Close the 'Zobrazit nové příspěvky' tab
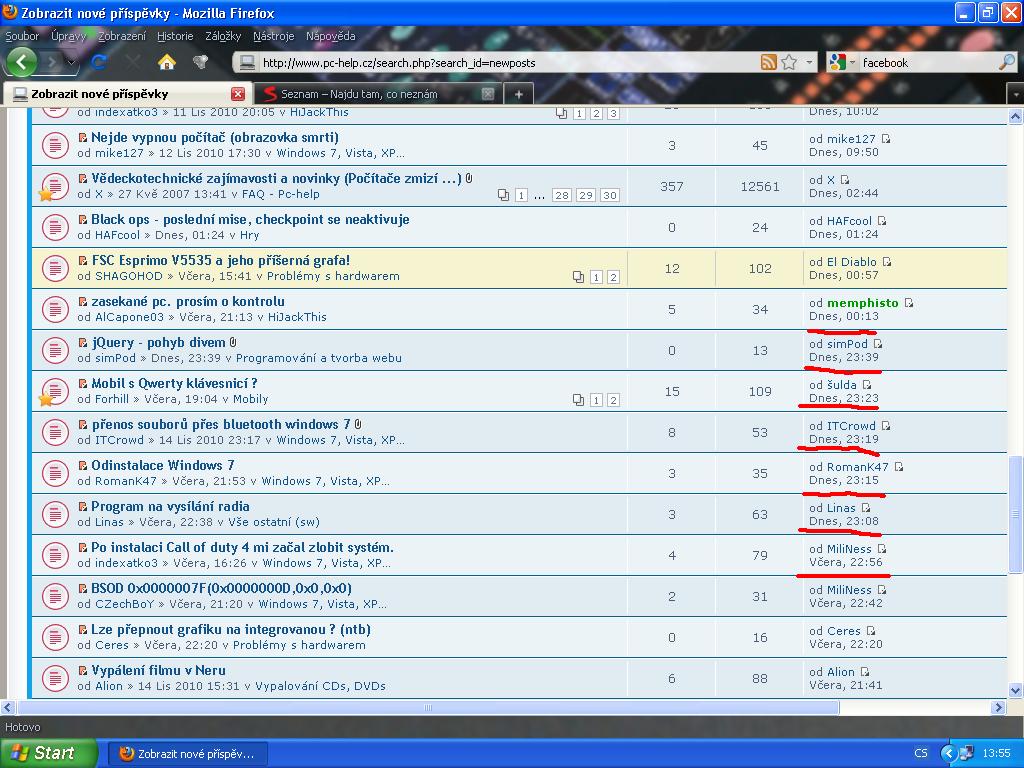 point(238,94)
